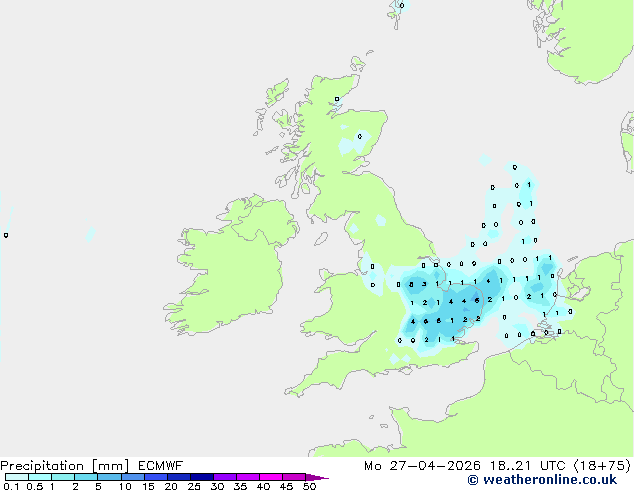Viewport: 634px width, 490px height.
Task: Select legend swatch between 45 and 50
Action: click(294, 477)
